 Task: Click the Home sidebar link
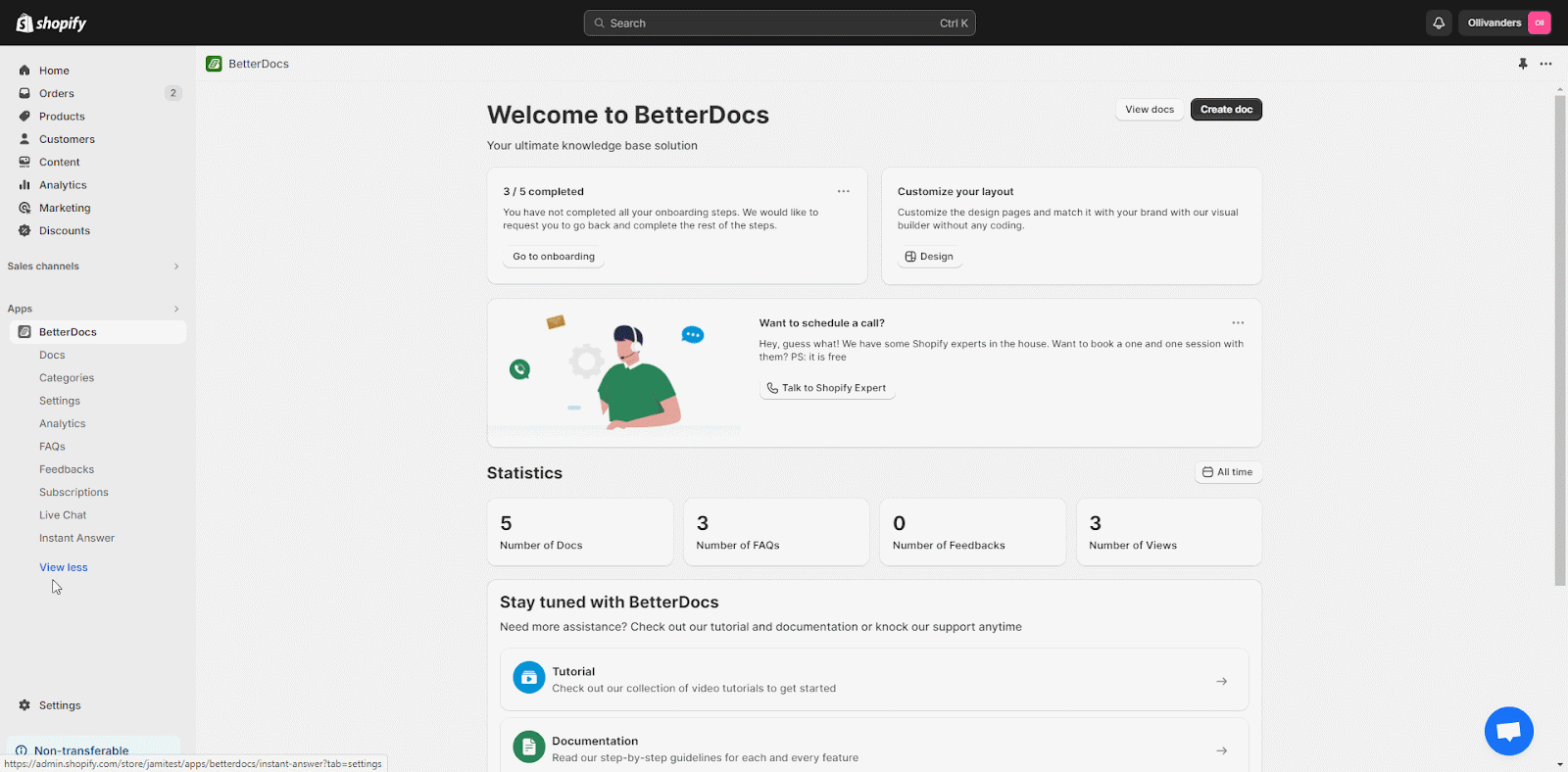click(x=54, y=71)
